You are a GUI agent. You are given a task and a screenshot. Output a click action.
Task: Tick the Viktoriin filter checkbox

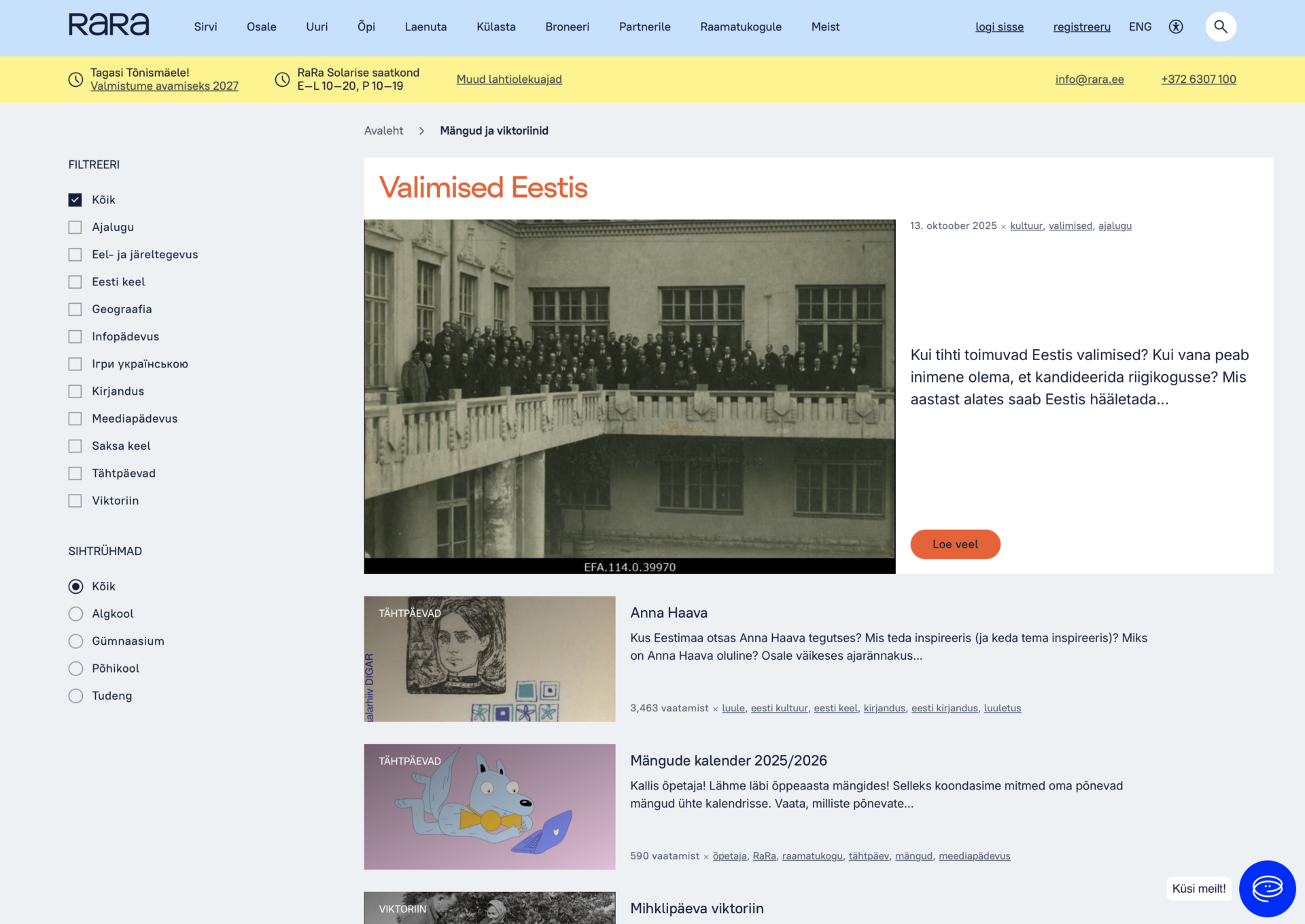75,501
